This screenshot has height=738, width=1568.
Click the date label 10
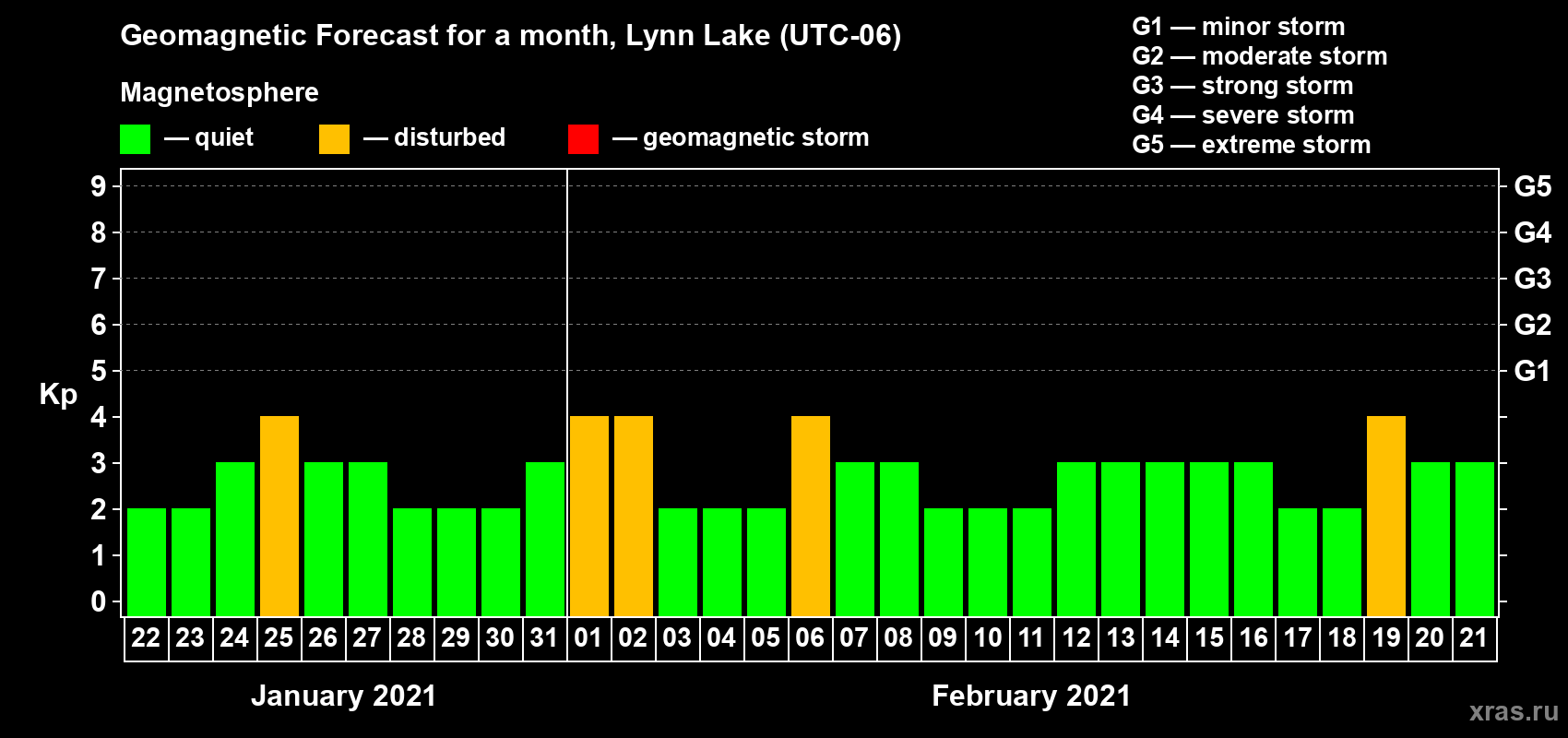coord(988,638)
